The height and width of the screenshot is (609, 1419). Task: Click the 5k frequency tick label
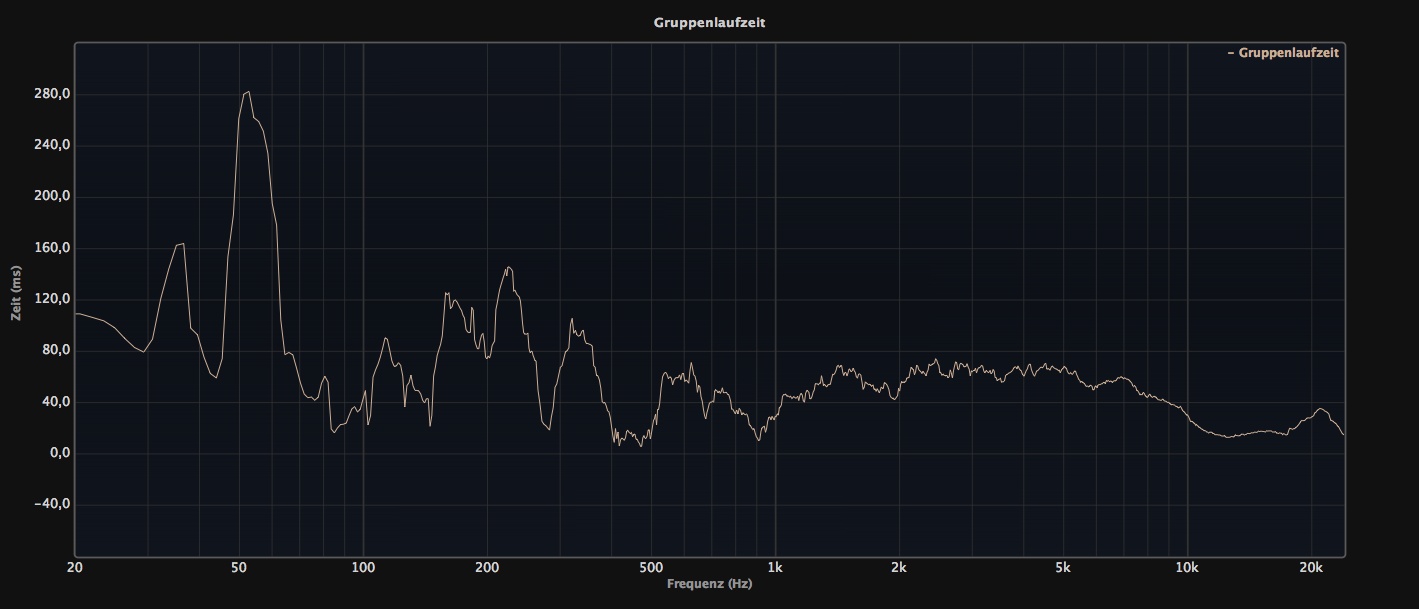[1063, 568]
